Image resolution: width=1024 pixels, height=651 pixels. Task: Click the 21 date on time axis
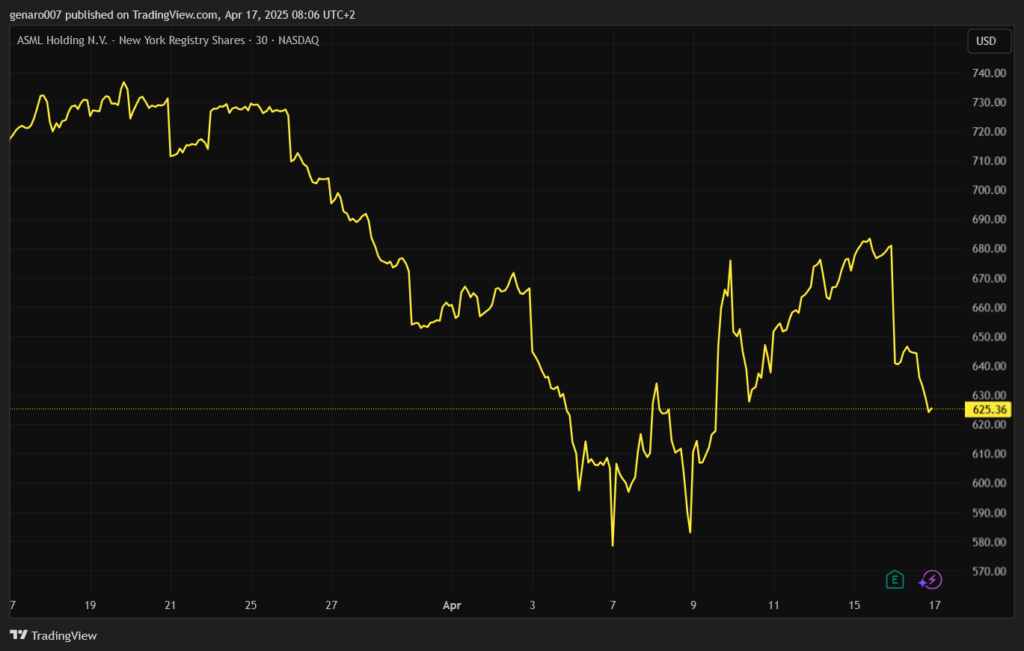click(170, 605)
